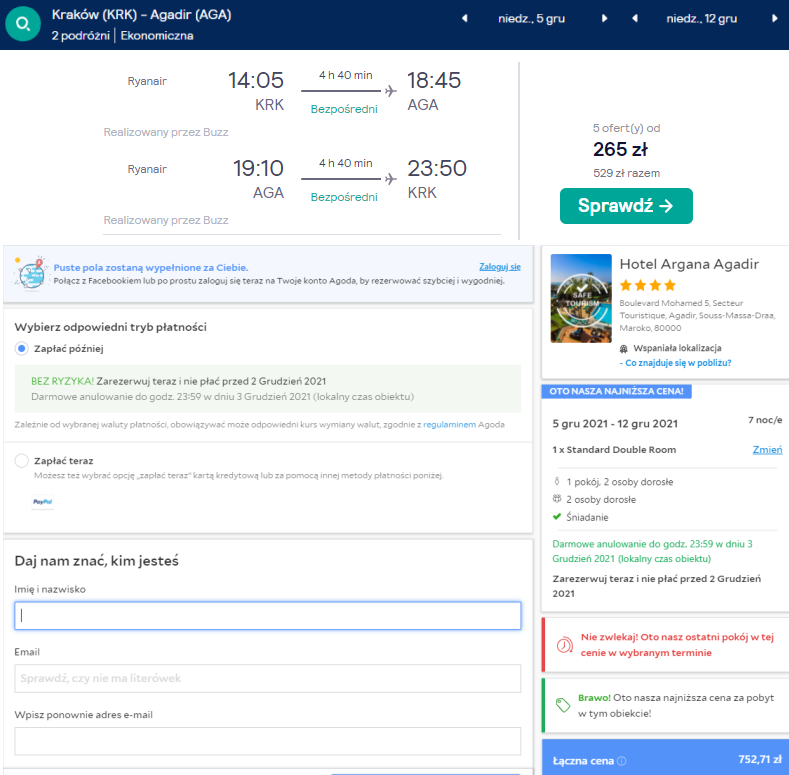Click the 14:05 departure time
789x775 pixels.
point(256,81)
